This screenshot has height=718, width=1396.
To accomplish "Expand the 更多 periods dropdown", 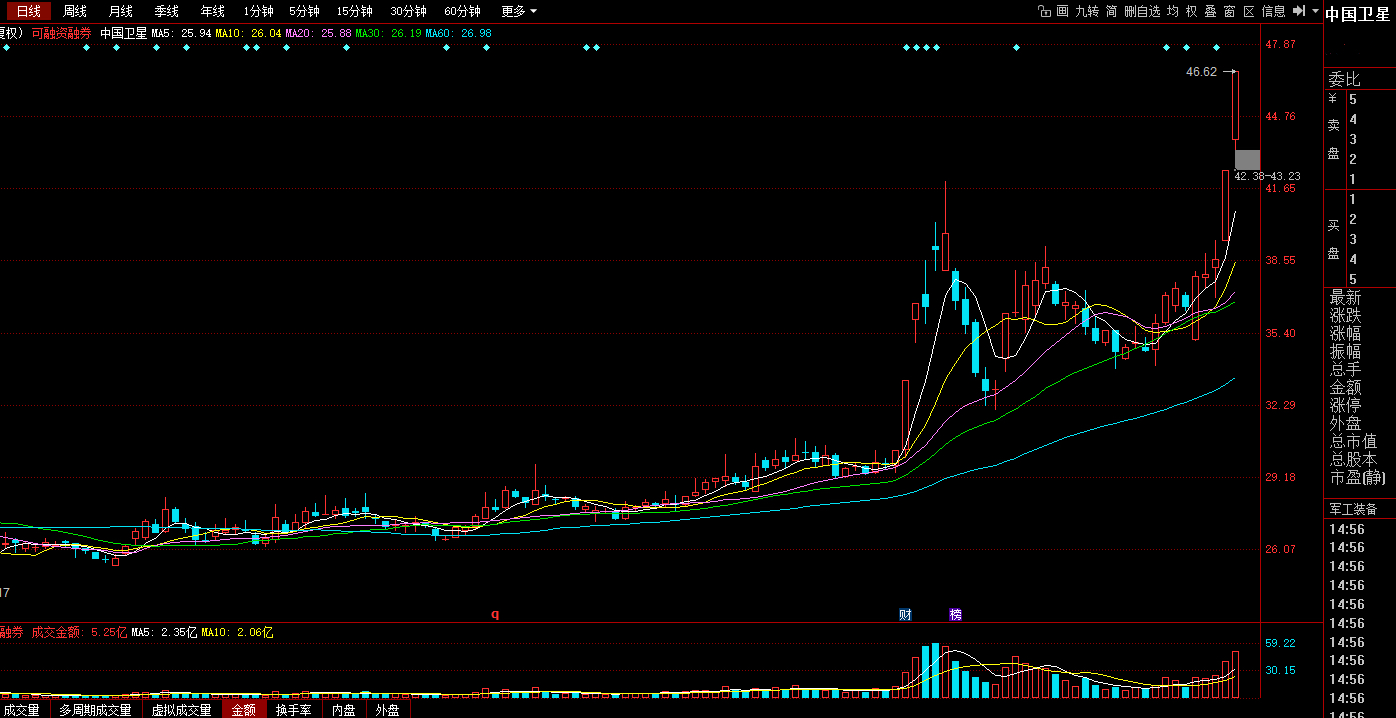I will [x=519, y=11].
